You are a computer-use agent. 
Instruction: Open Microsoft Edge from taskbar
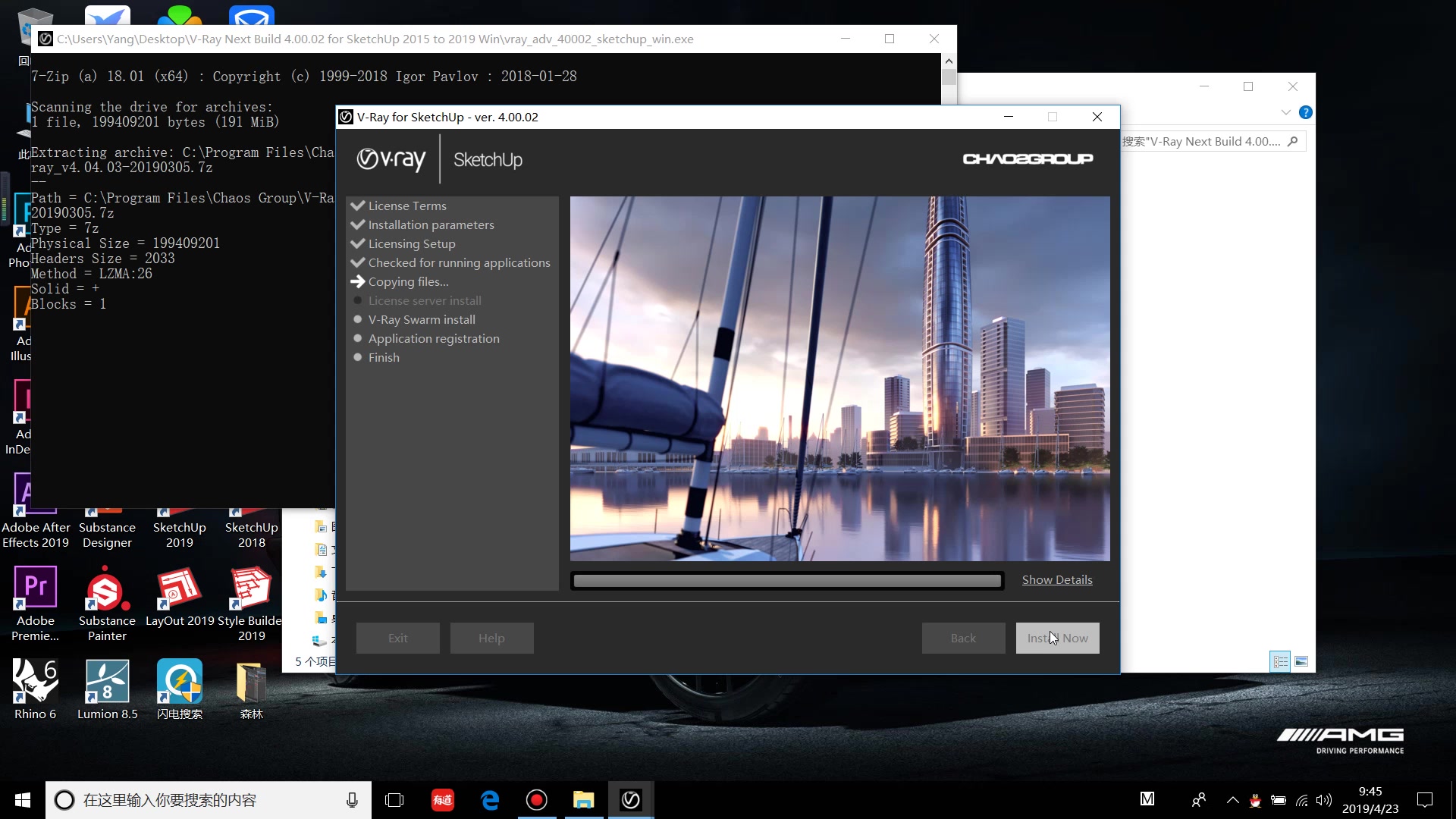click(490, 800)
